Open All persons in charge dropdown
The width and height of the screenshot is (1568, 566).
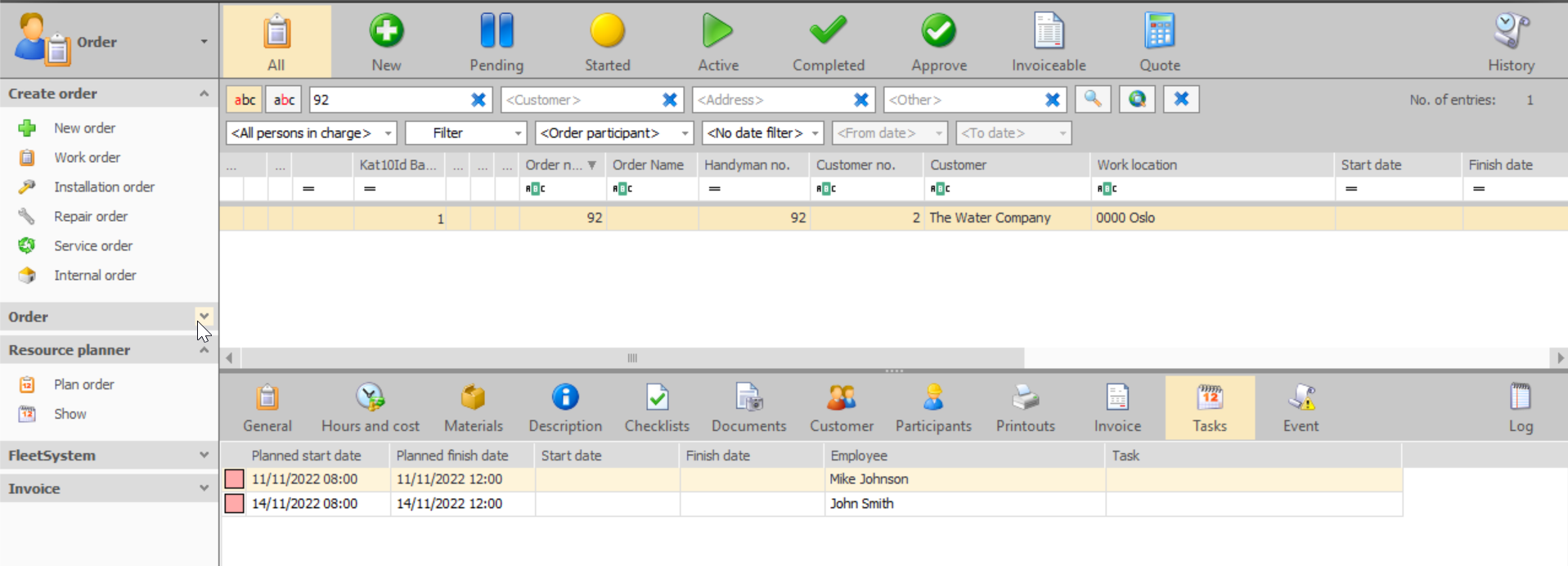[x=312, y=133]
